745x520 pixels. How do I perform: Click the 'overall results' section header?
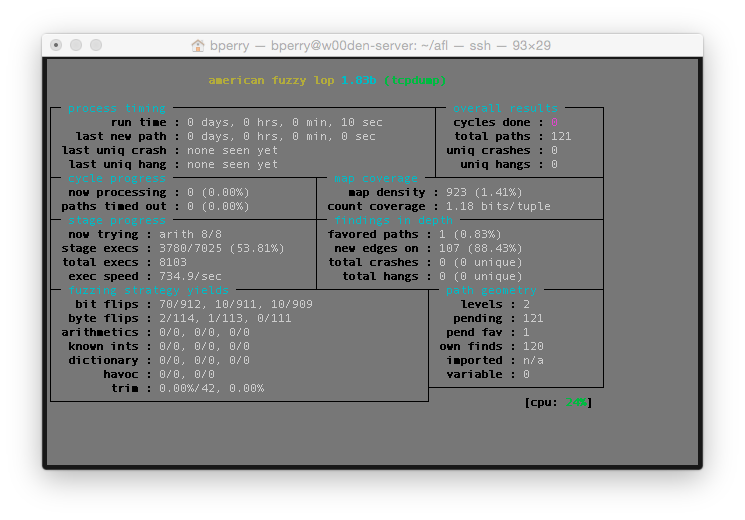click(x=505, y=108)
